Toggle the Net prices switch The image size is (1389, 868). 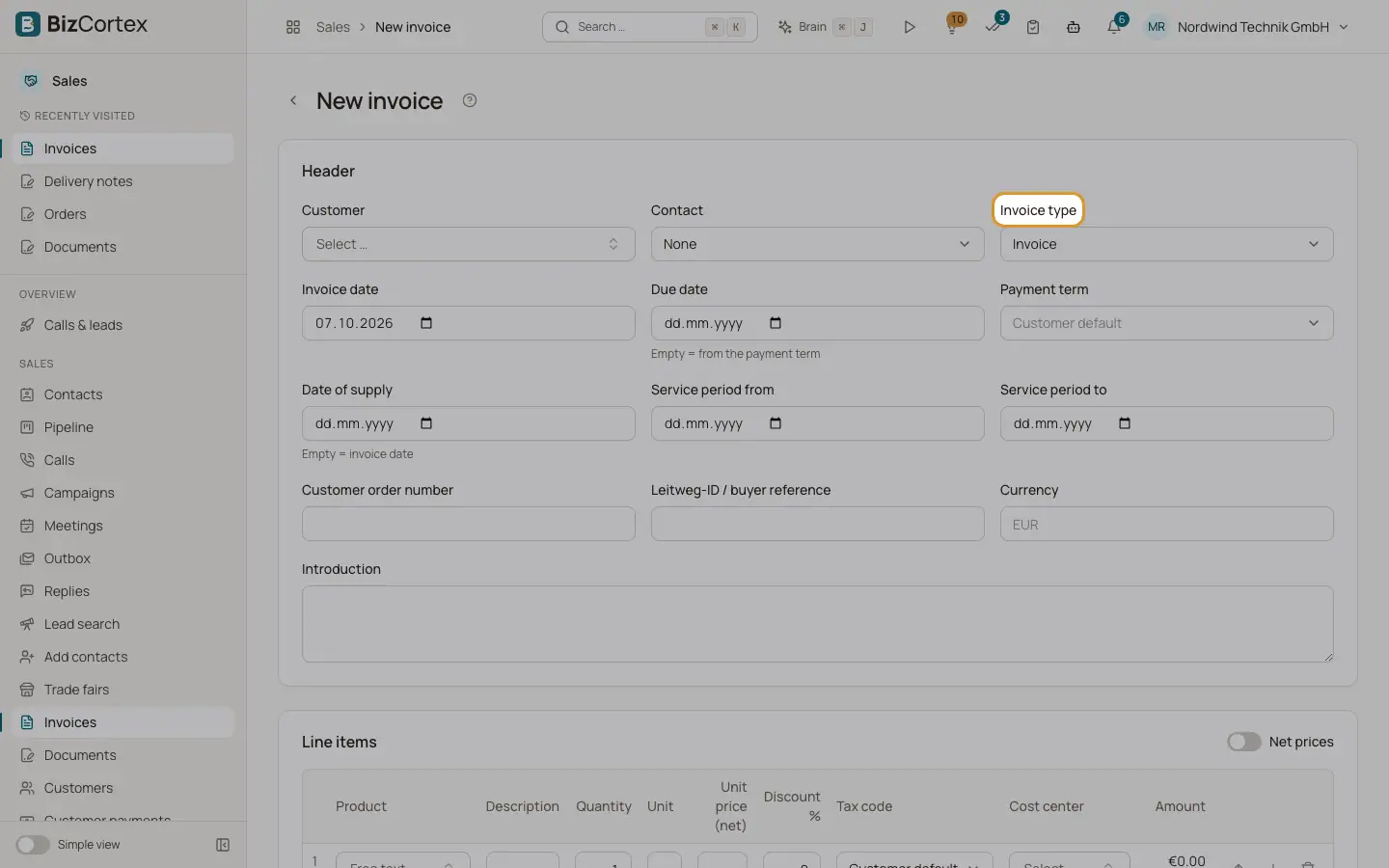point(1244,742)
